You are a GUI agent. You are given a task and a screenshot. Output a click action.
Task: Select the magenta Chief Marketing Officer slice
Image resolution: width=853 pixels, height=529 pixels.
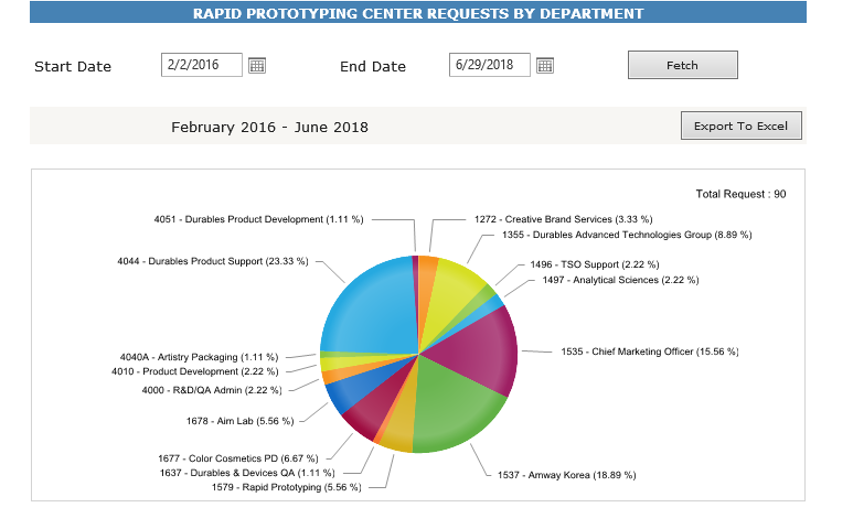click(x=481, y=348)
